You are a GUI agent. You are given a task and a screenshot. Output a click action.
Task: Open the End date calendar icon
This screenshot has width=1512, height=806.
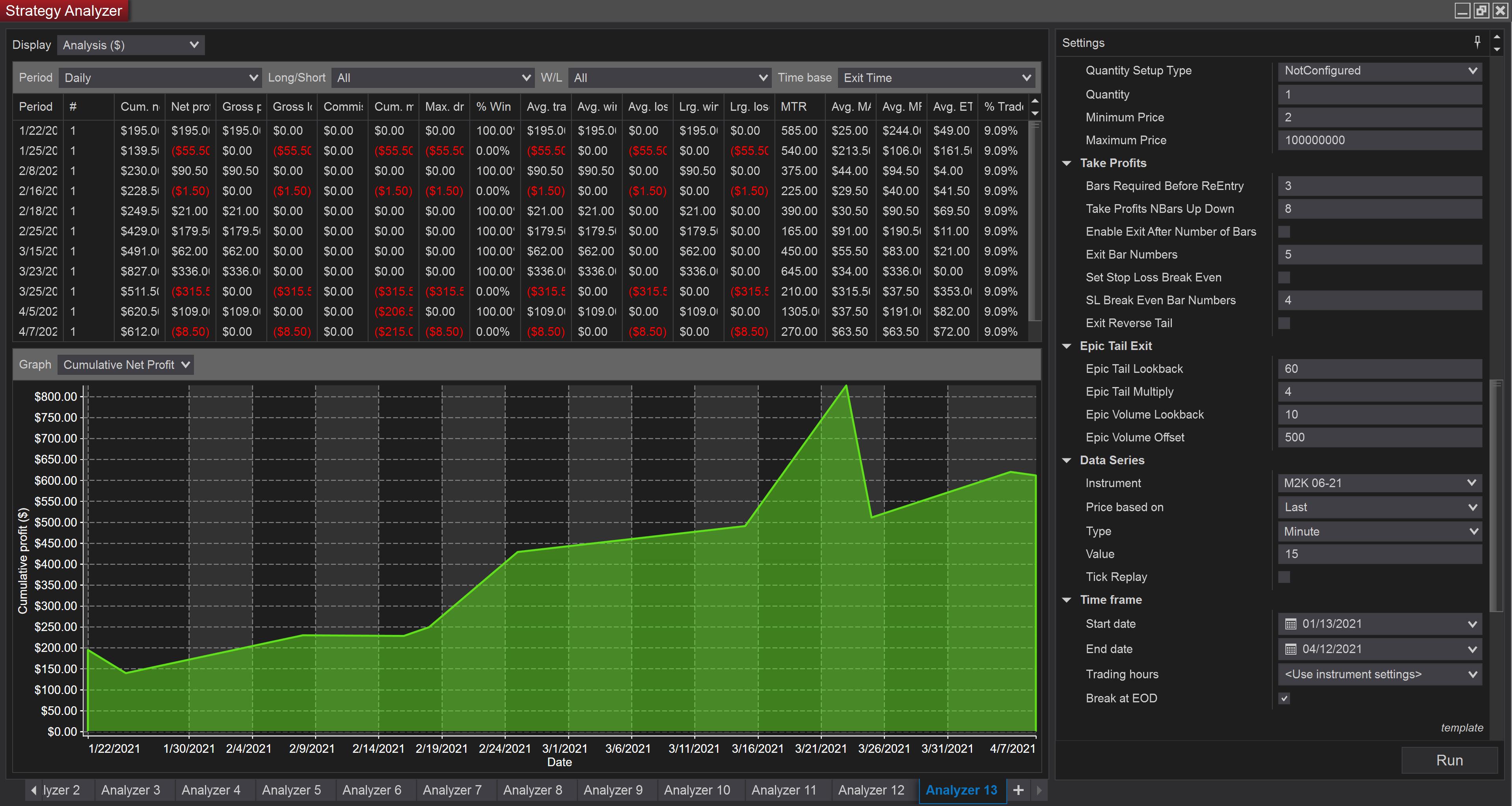[x=1290, y=649]
